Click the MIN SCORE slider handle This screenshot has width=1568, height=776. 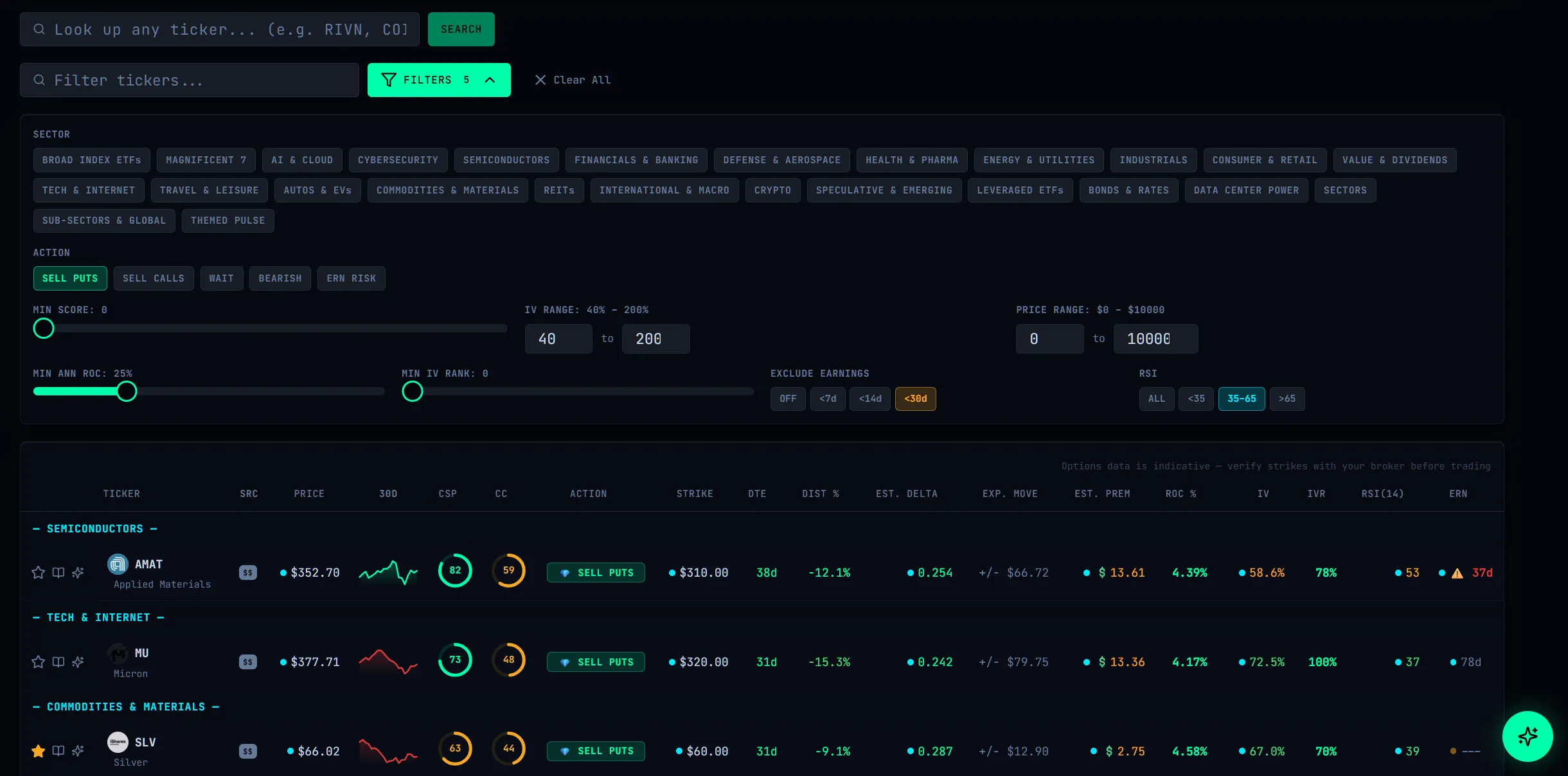[44, 329]
